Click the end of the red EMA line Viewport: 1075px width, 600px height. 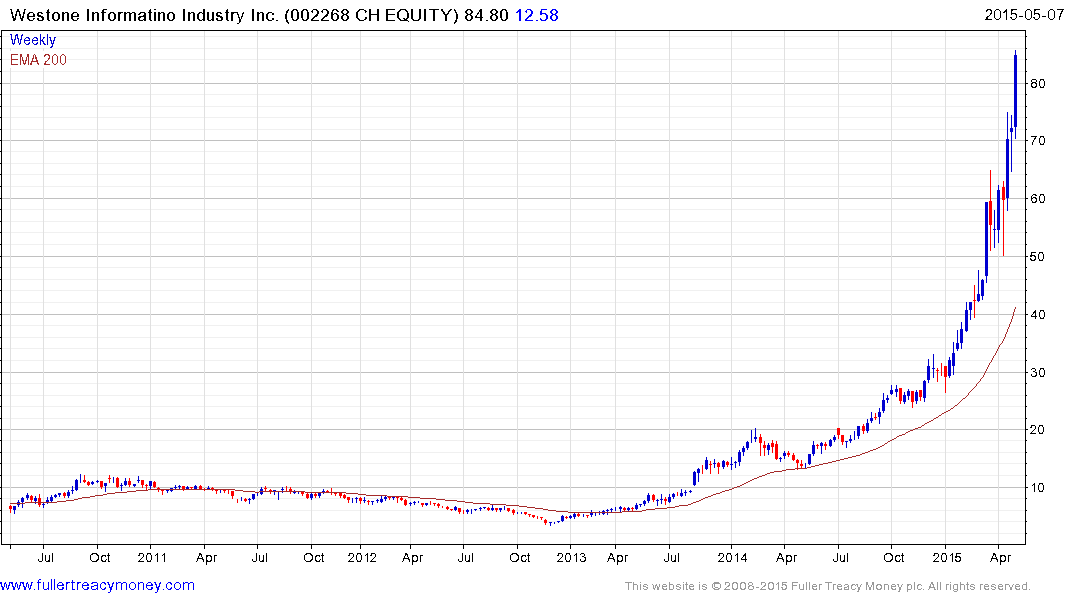pos(1015,308)
